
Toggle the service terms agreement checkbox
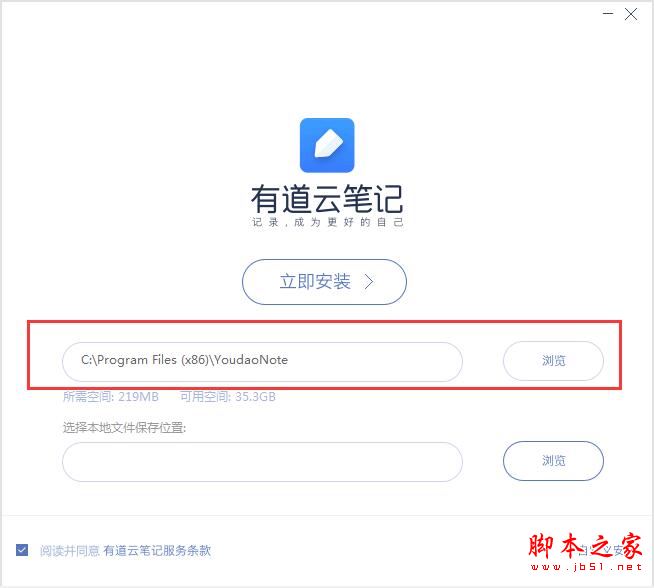[22, 550]
